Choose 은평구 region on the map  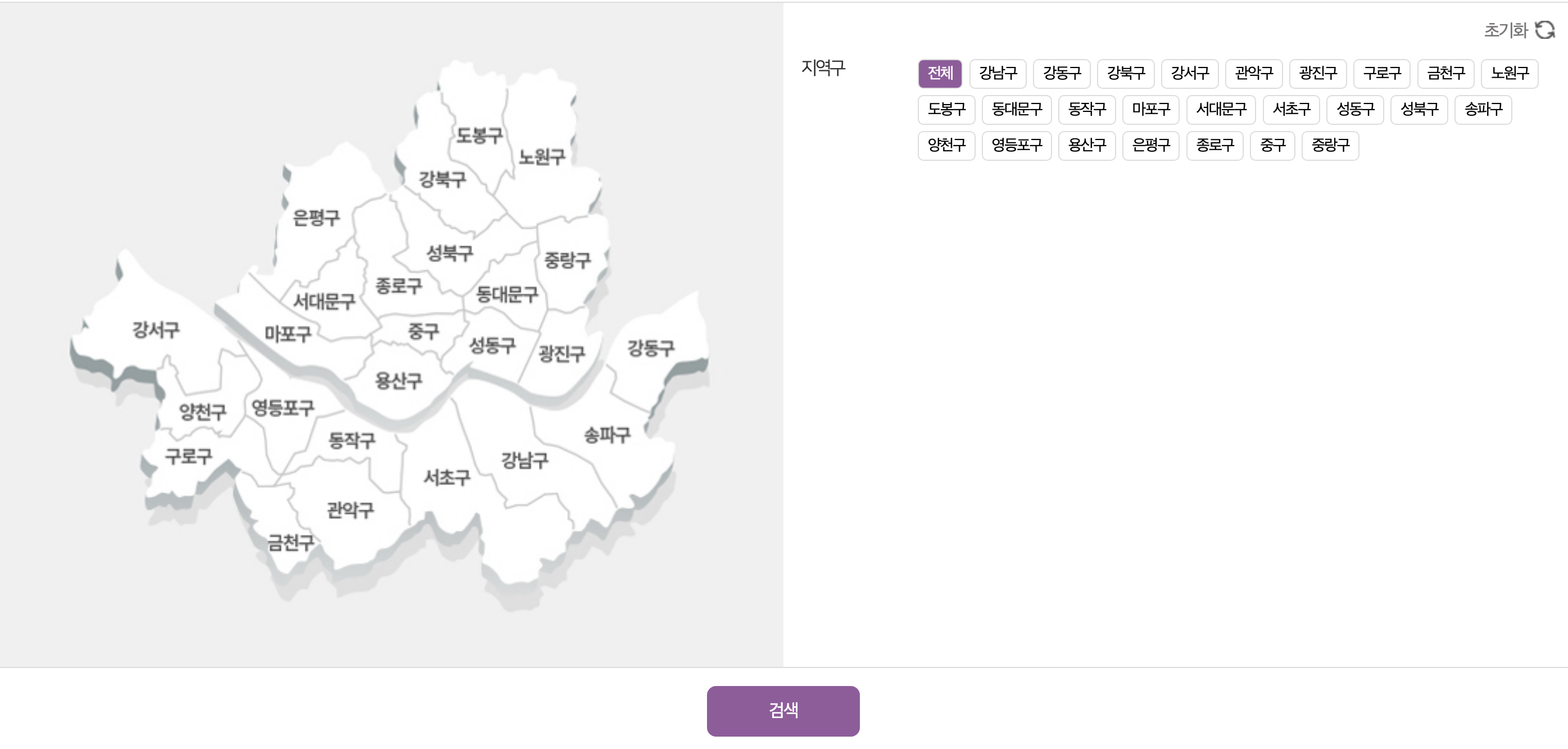(316, 218)
